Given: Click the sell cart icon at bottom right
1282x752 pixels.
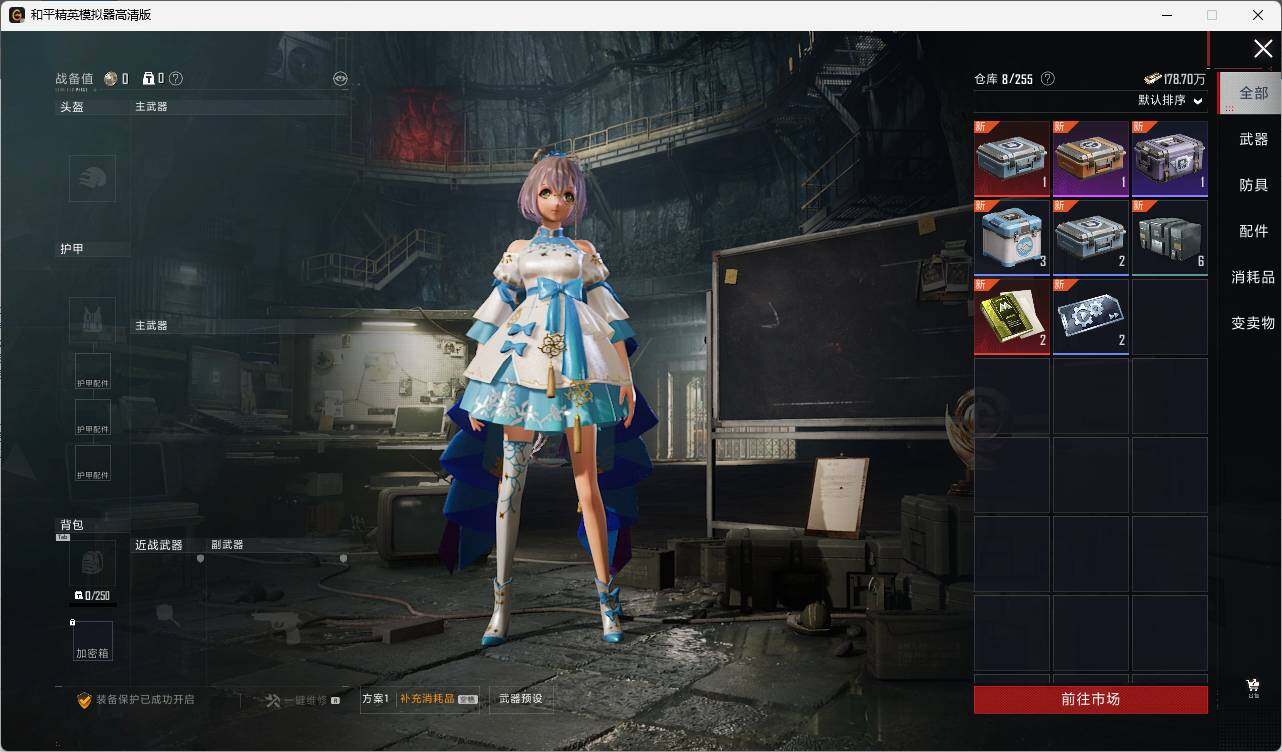Looking at the screenshot, I should (1253, 687).
